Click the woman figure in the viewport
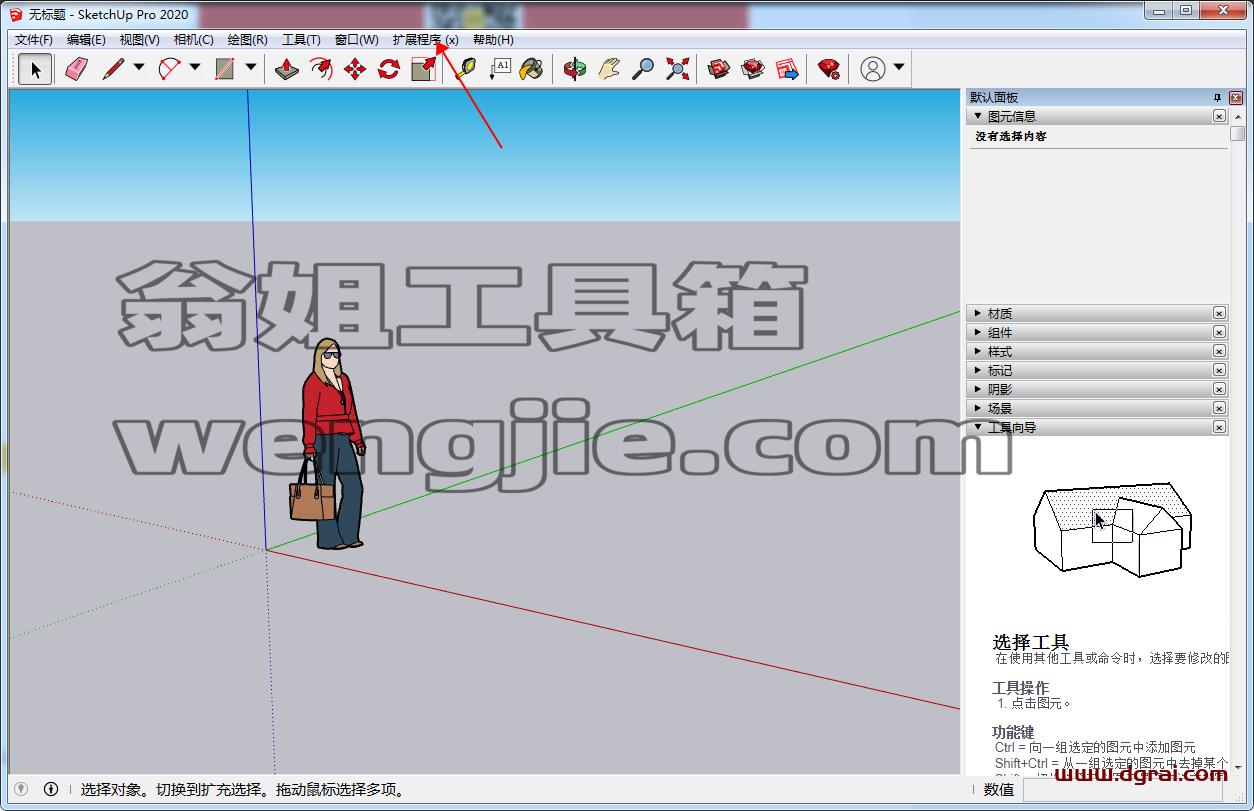This screenshot has height=811, width=1254. 332,444
